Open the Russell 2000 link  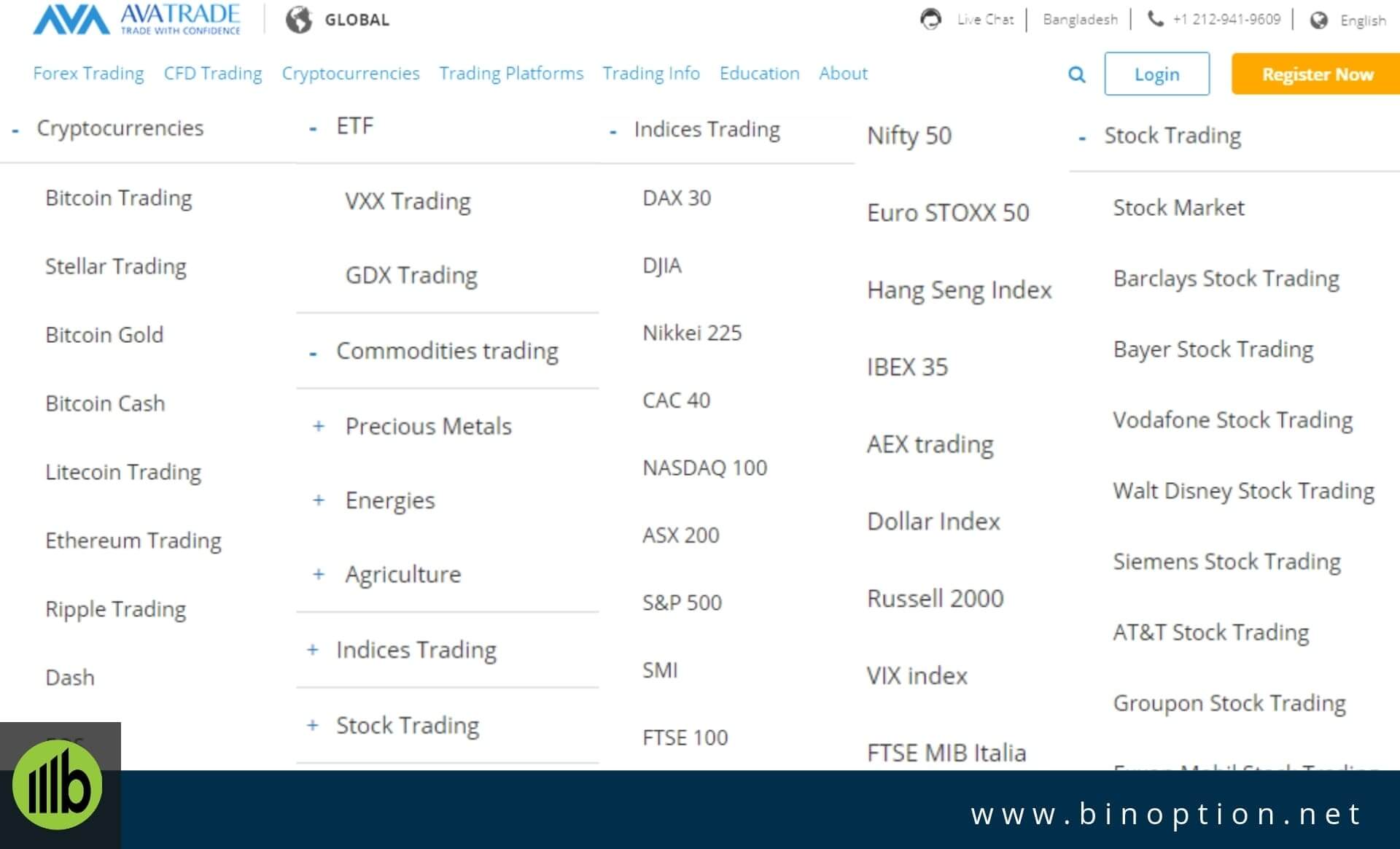[x=935, y=600]
